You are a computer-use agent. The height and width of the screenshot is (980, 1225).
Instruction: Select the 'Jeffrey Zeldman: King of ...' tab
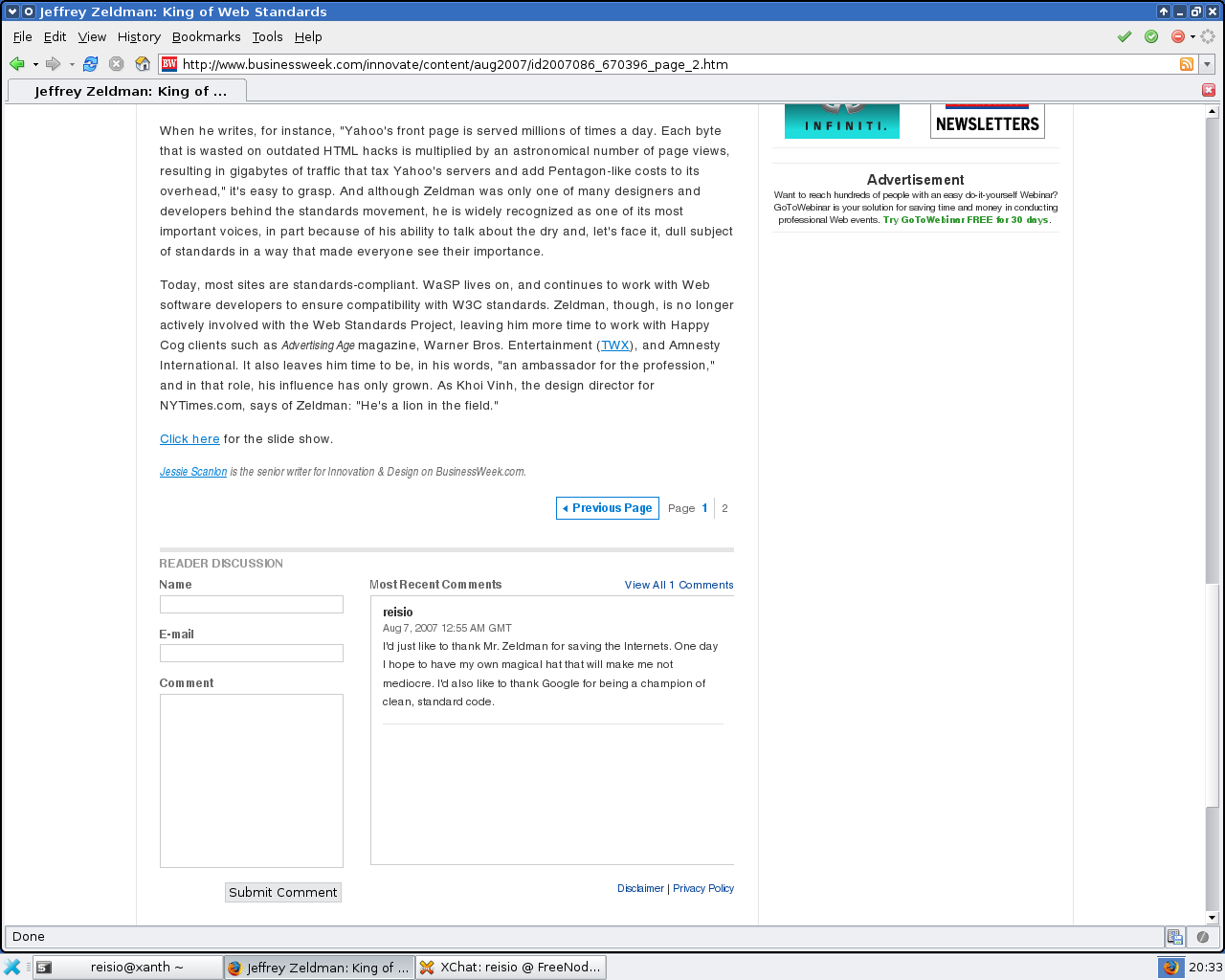127,91
